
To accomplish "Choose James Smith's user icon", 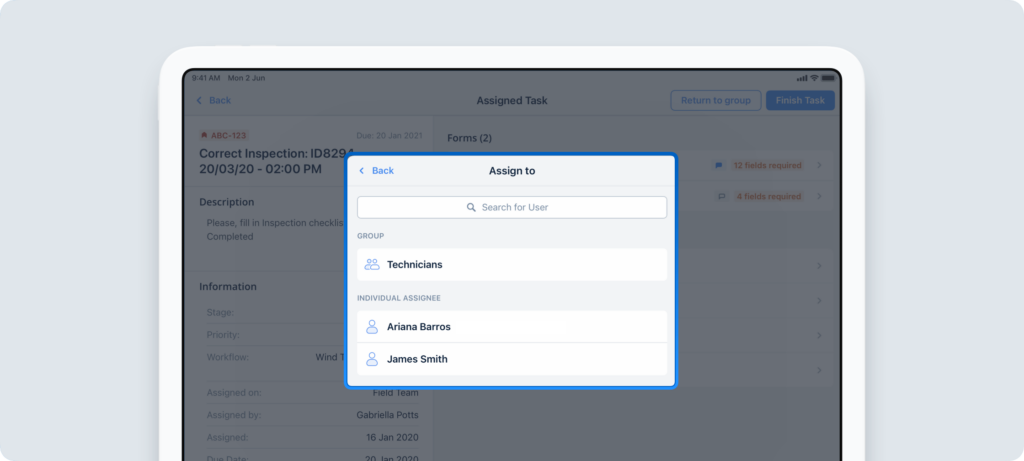I will coord(372,359).
